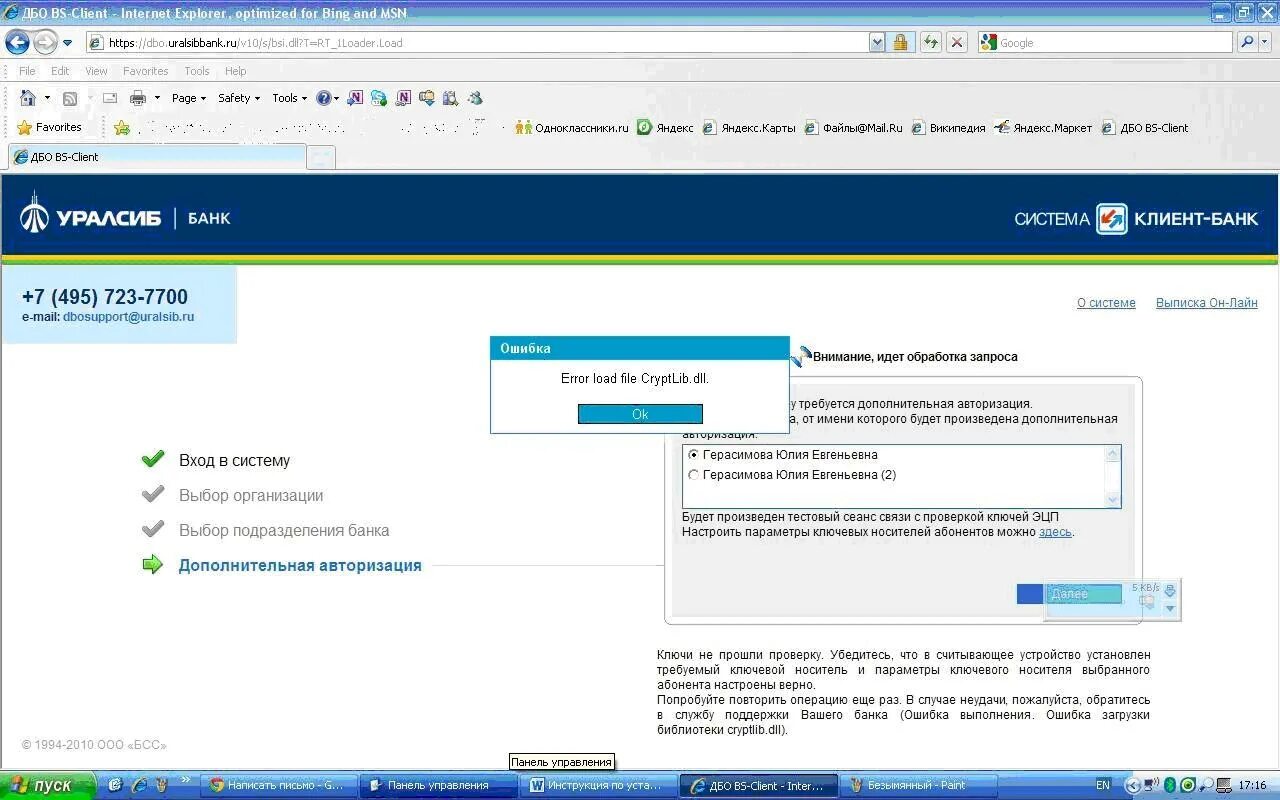Click the Система Клиент-Банк logo icon
The height and width of the screenshot is (800, 1280).
1111,218
